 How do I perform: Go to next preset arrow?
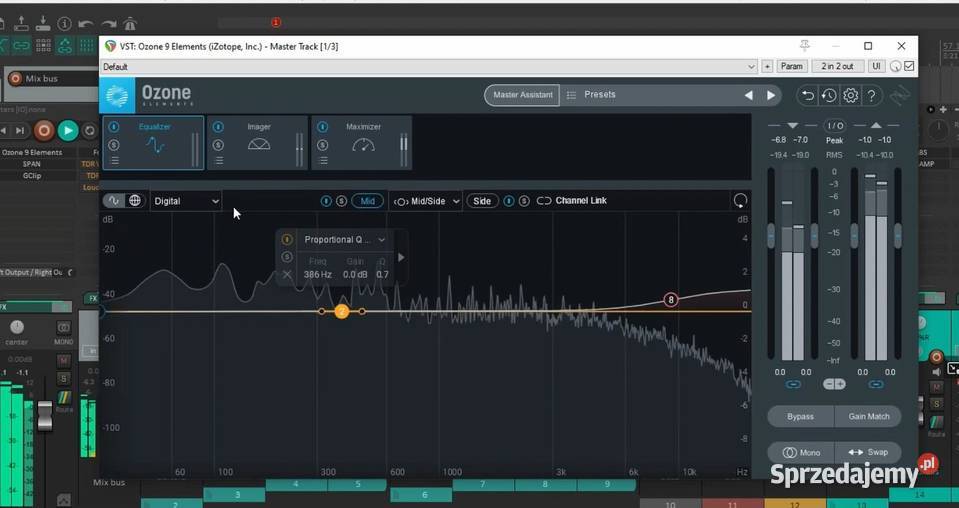coord(771,95)
